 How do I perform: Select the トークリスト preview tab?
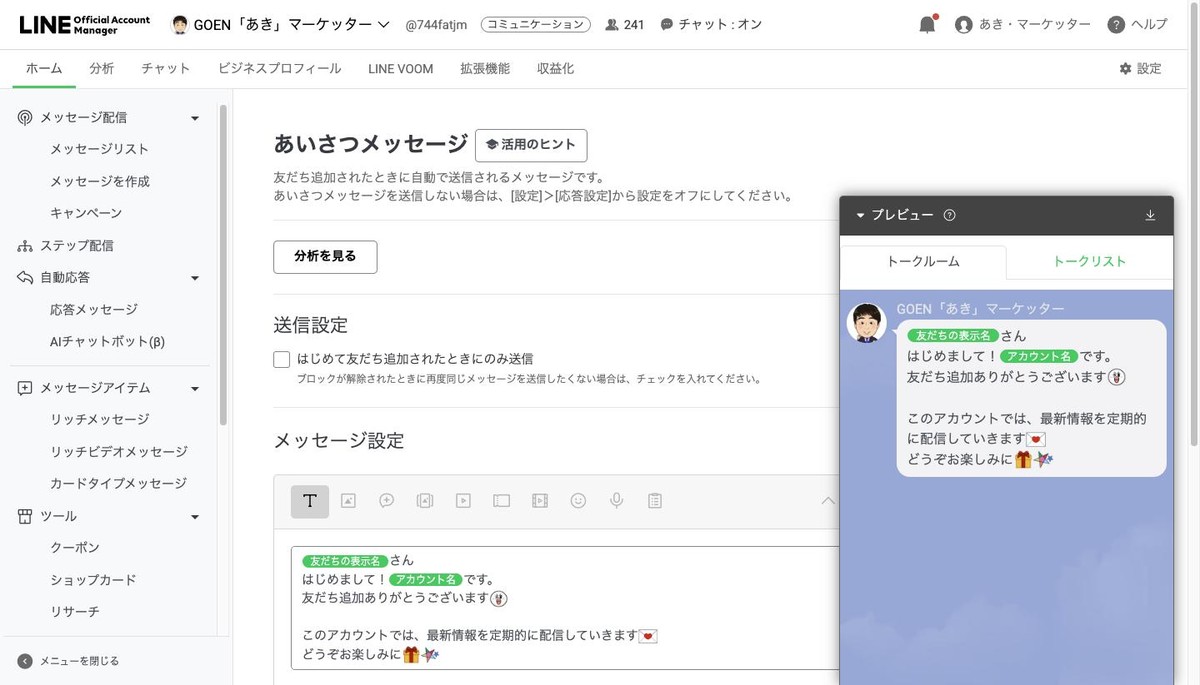tap(1089, 262)
